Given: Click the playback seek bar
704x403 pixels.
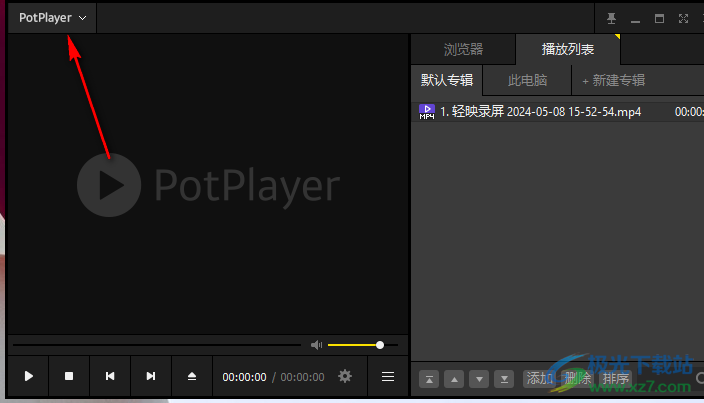Looking at the screenshot, I should pyautogui.click(x=157, y=345).
